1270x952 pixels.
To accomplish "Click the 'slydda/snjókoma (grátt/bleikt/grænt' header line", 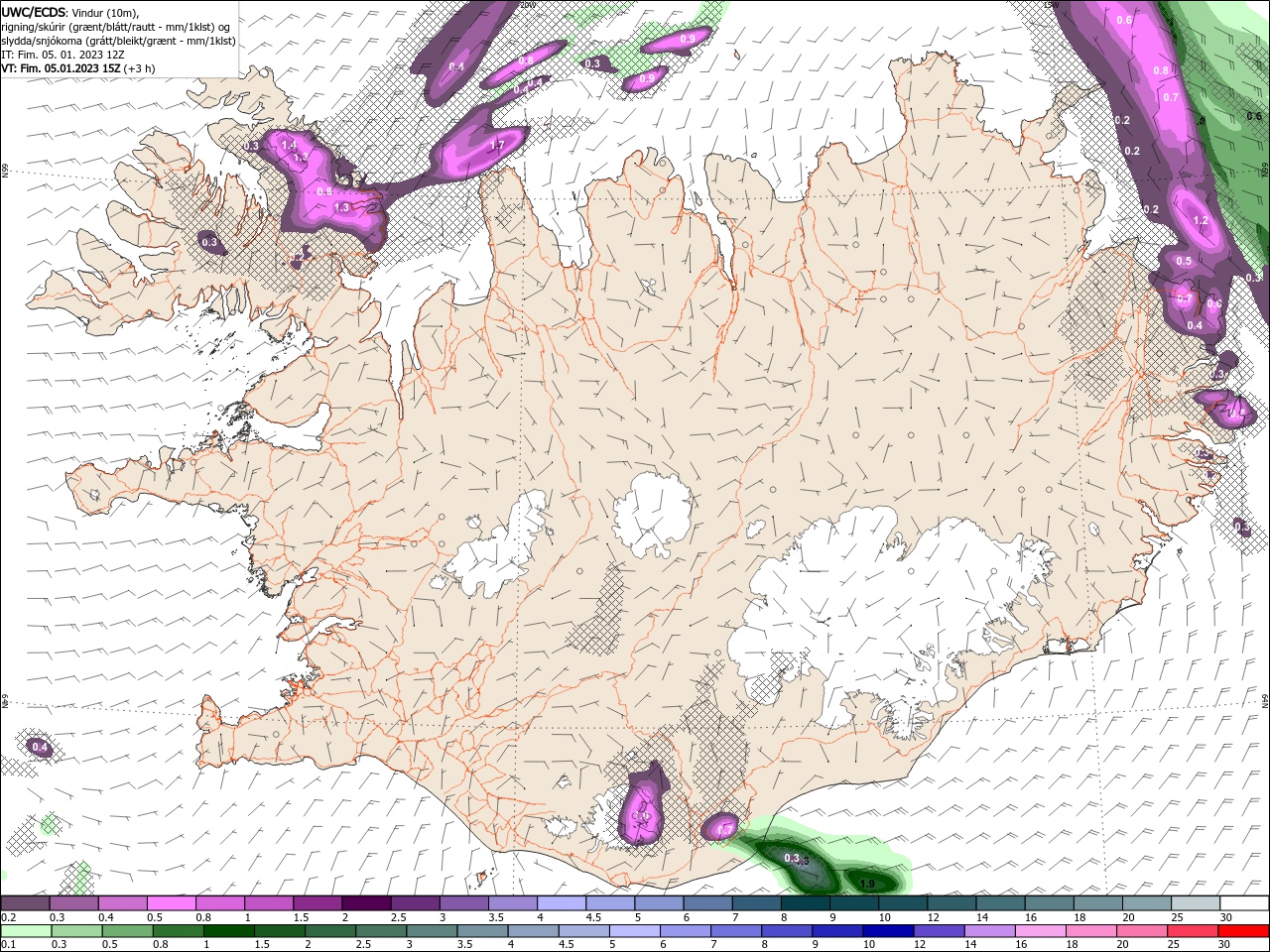I will coord(118,41).
